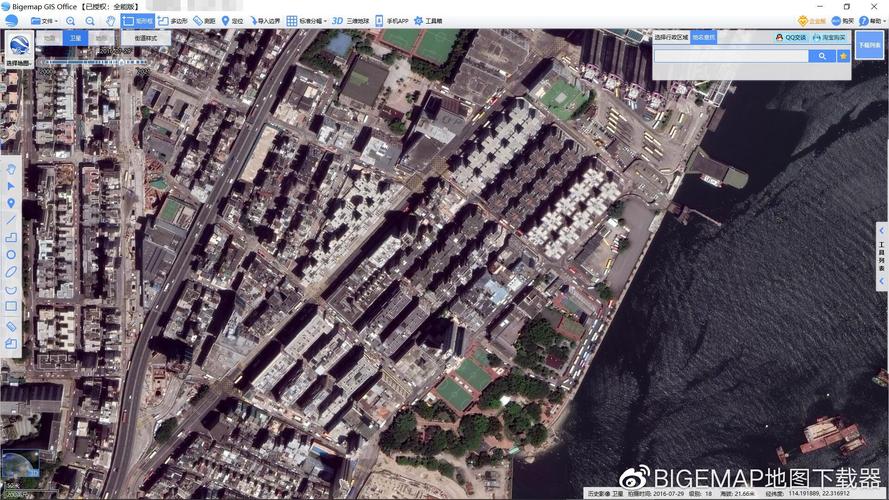Open the 工具箱 toolbox

428,21
